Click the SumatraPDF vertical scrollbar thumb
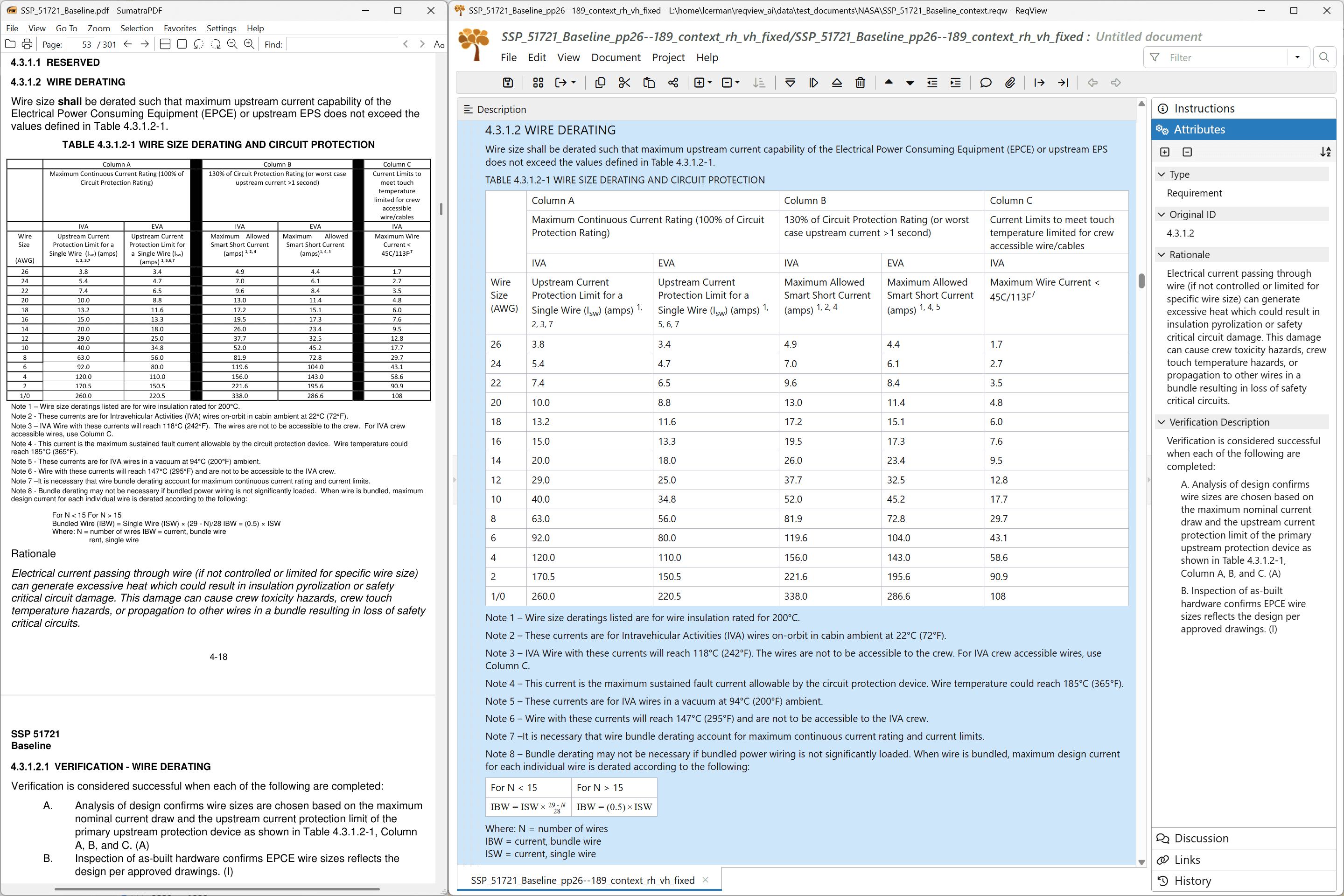This screenshot has width=1344, height=896. (x=441, y=209)
